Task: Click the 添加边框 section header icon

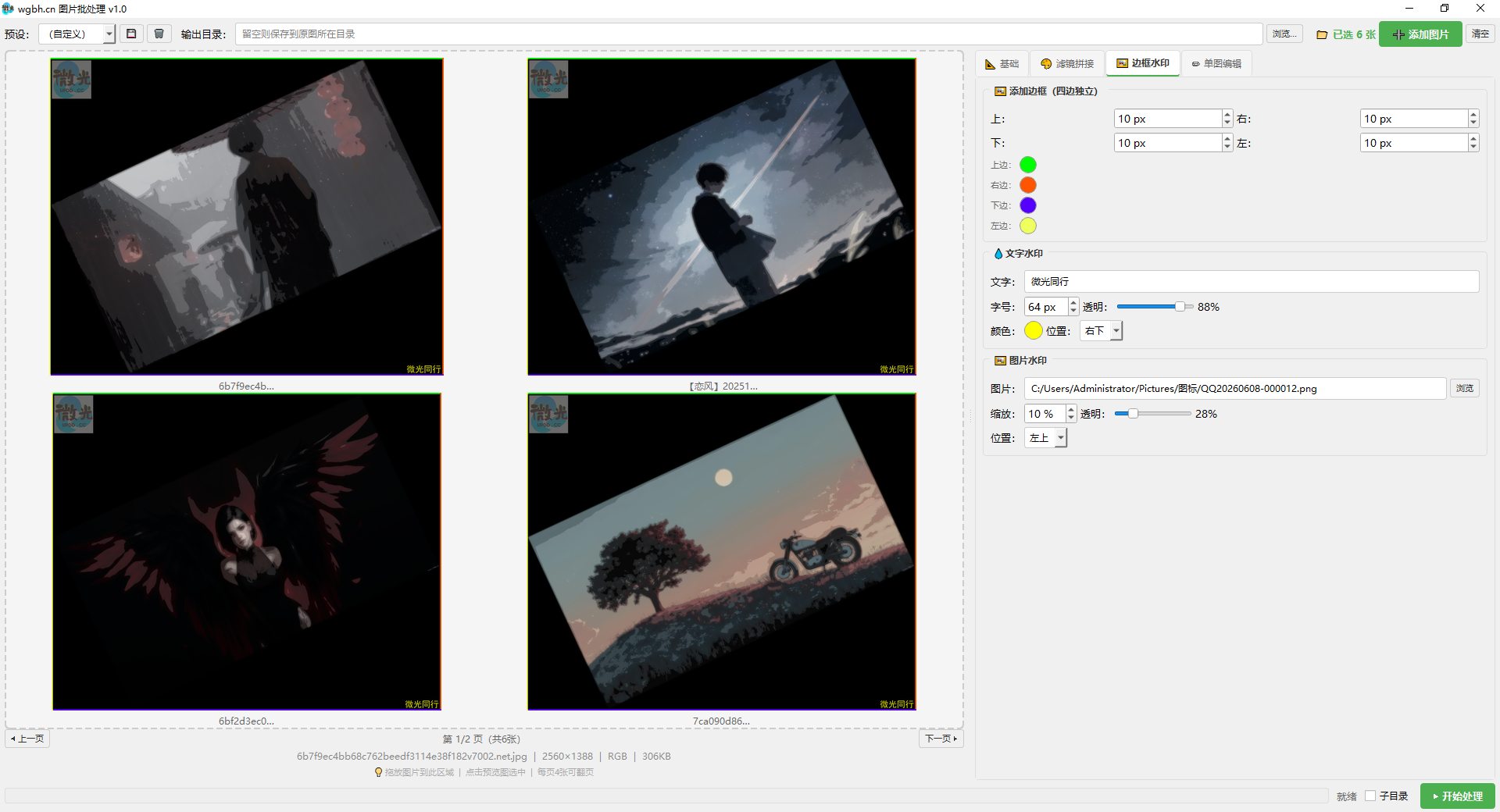Action: point(999,91)
